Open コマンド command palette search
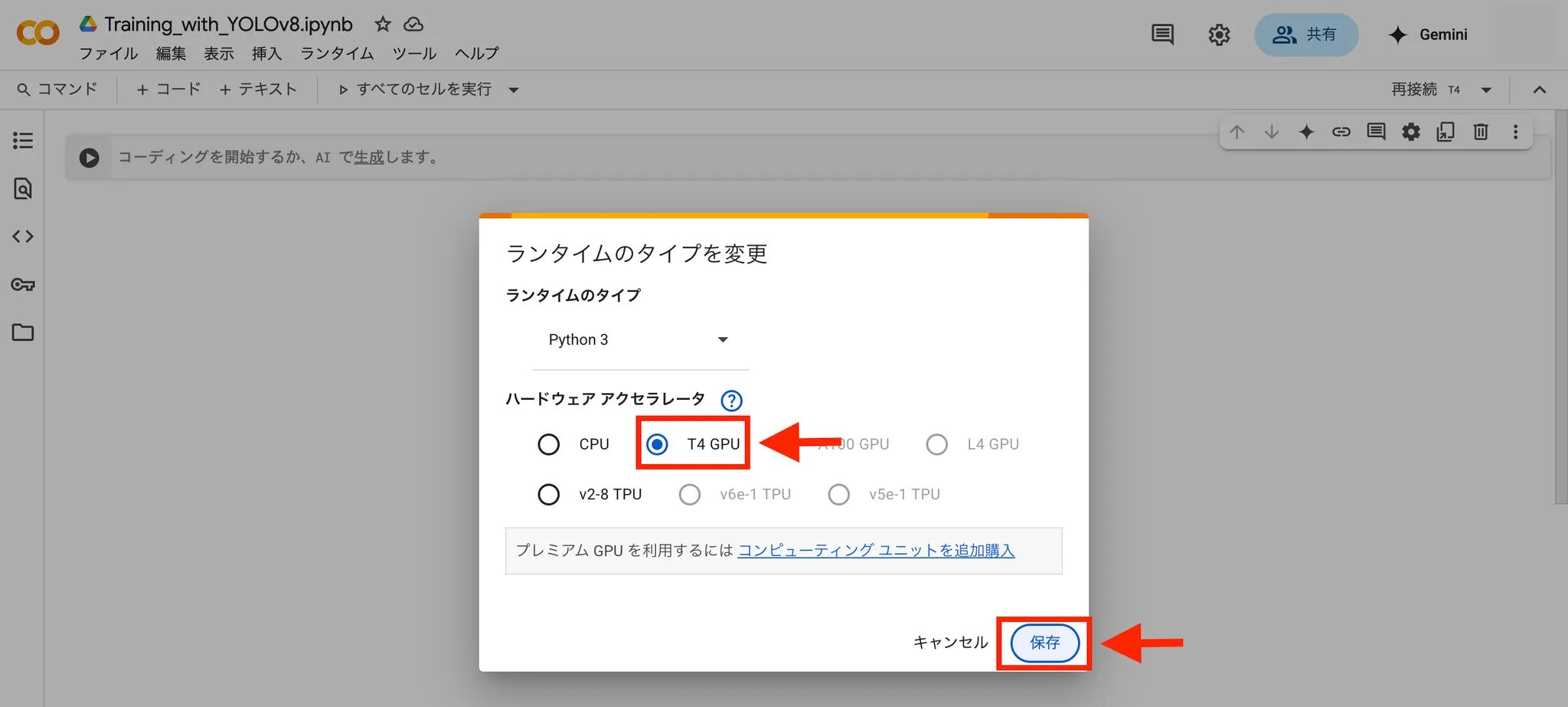The height and width of the screenshot is (707, 1568). 57,90
